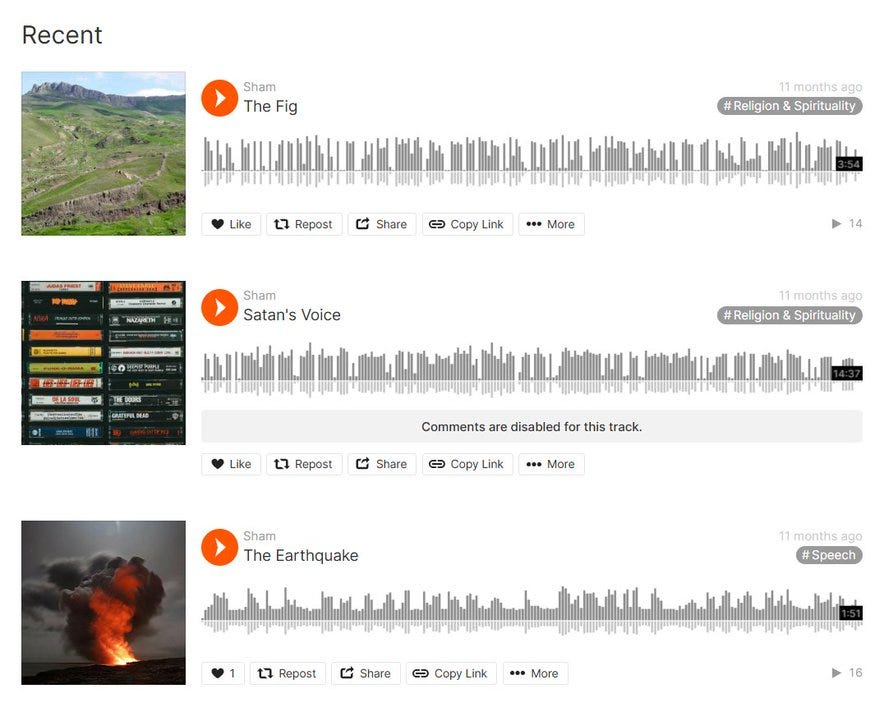Open the green hillside artwork of The Fig

[x=103, y=153]
